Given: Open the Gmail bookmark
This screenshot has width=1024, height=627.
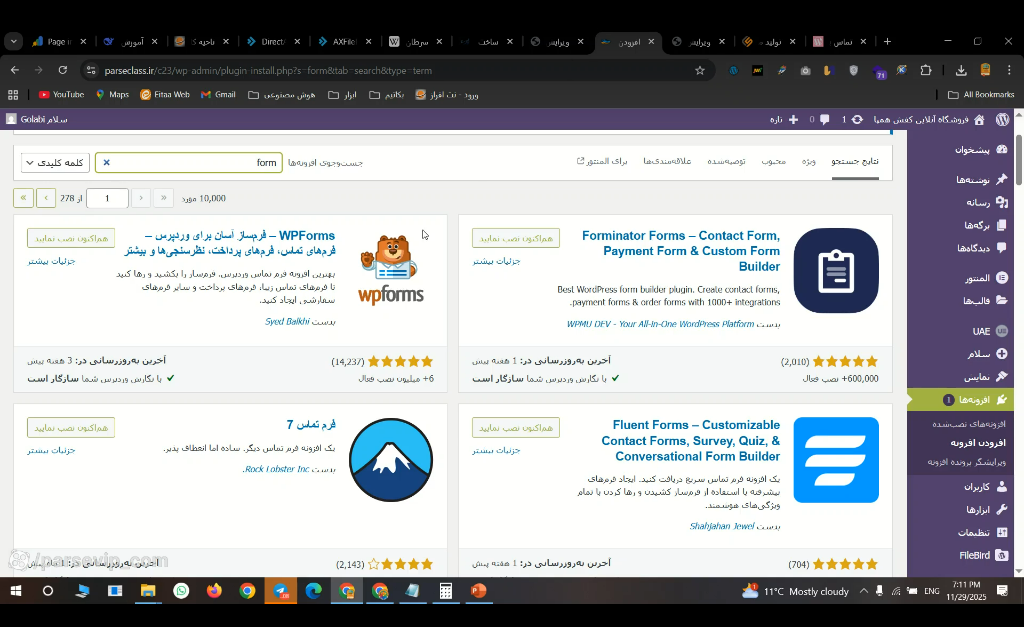Looking at the screenshot, I should [x=218, y=95].
